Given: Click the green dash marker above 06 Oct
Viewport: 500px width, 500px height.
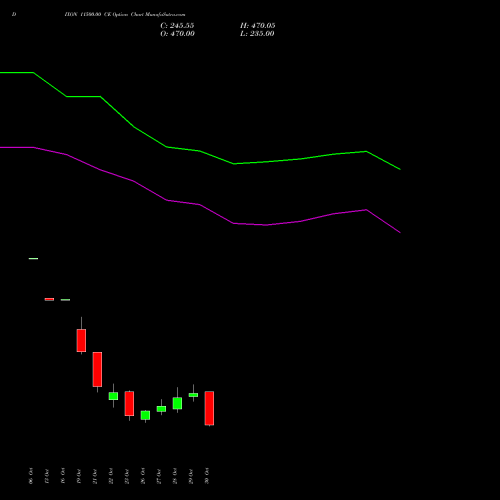Looking at the screenshot, I should [x=33, y=259].
